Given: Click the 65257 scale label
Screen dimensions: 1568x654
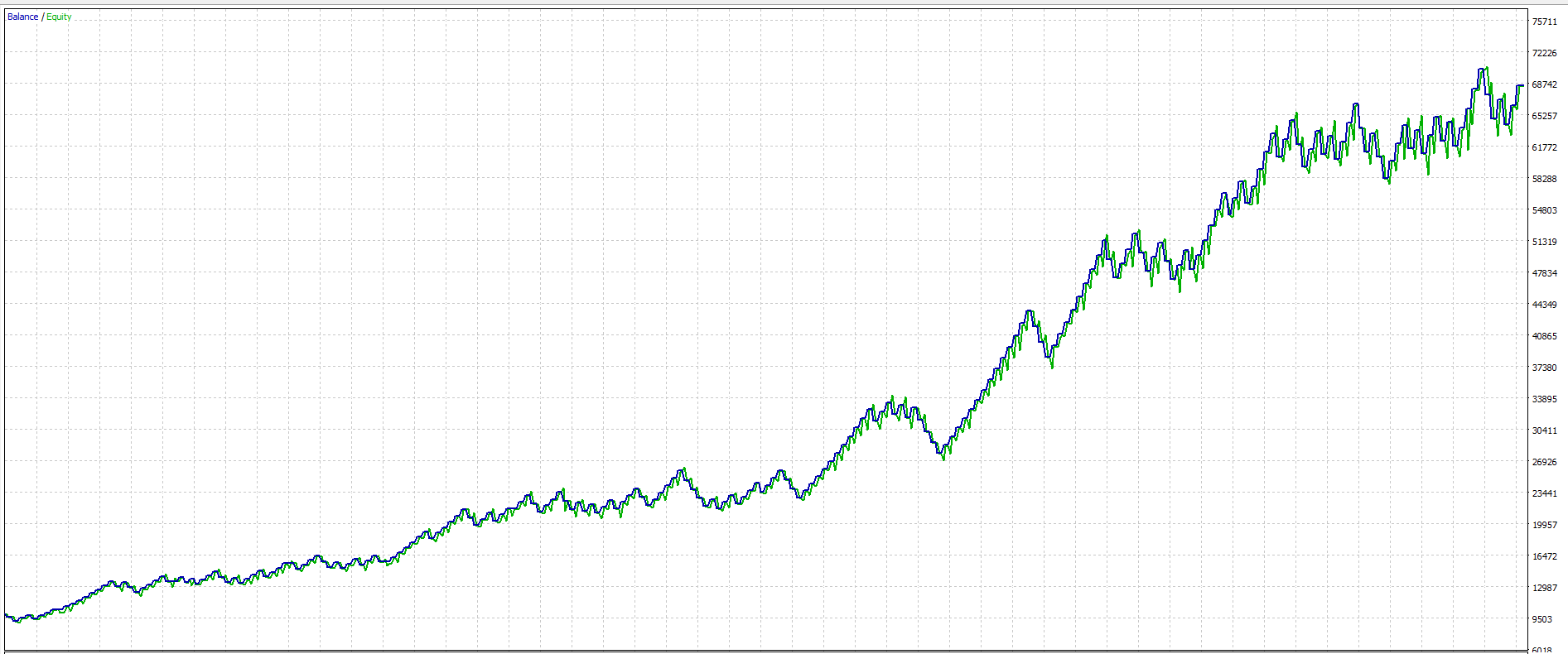Looking at the screenshot, I should [1544, 116].
